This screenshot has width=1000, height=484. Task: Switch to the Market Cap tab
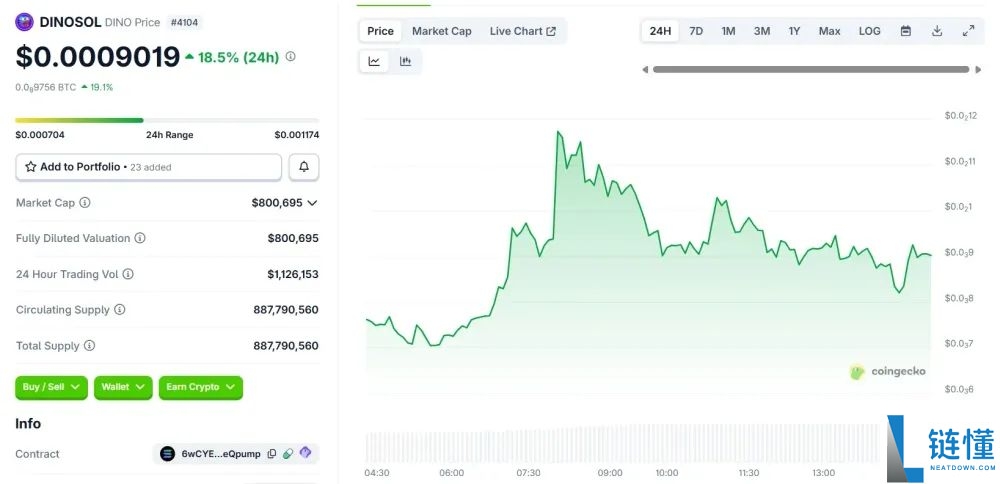click(x=441, y=31)
